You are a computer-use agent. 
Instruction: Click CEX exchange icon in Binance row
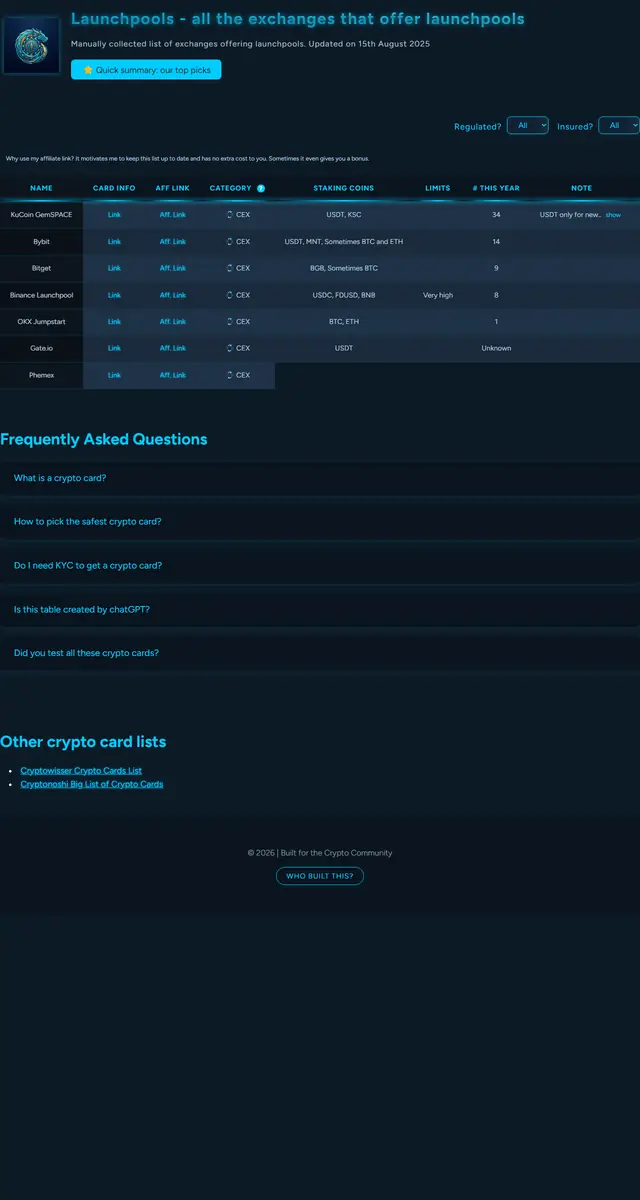pyautogui.click(x=230, y=295)
